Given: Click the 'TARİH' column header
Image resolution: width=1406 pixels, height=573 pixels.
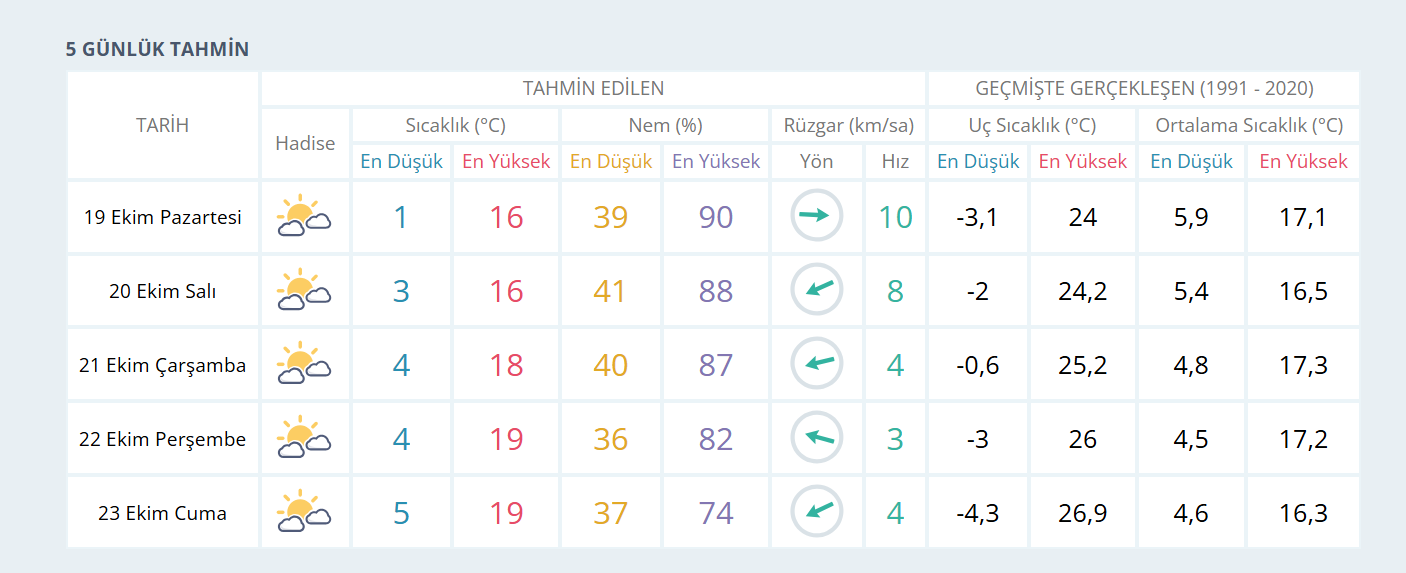Looking at the screenshot, I should coord(162,125).
